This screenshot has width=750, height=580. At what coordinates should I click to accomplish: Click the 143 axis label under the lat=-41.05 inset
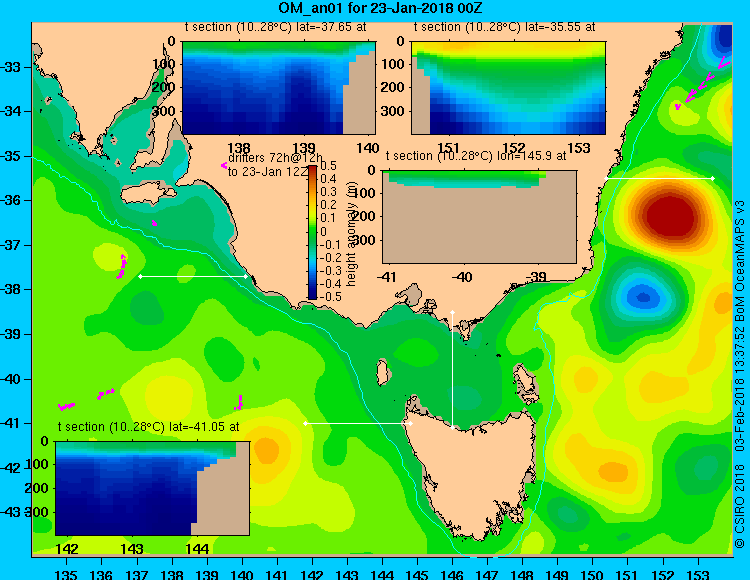coord(132,549)
